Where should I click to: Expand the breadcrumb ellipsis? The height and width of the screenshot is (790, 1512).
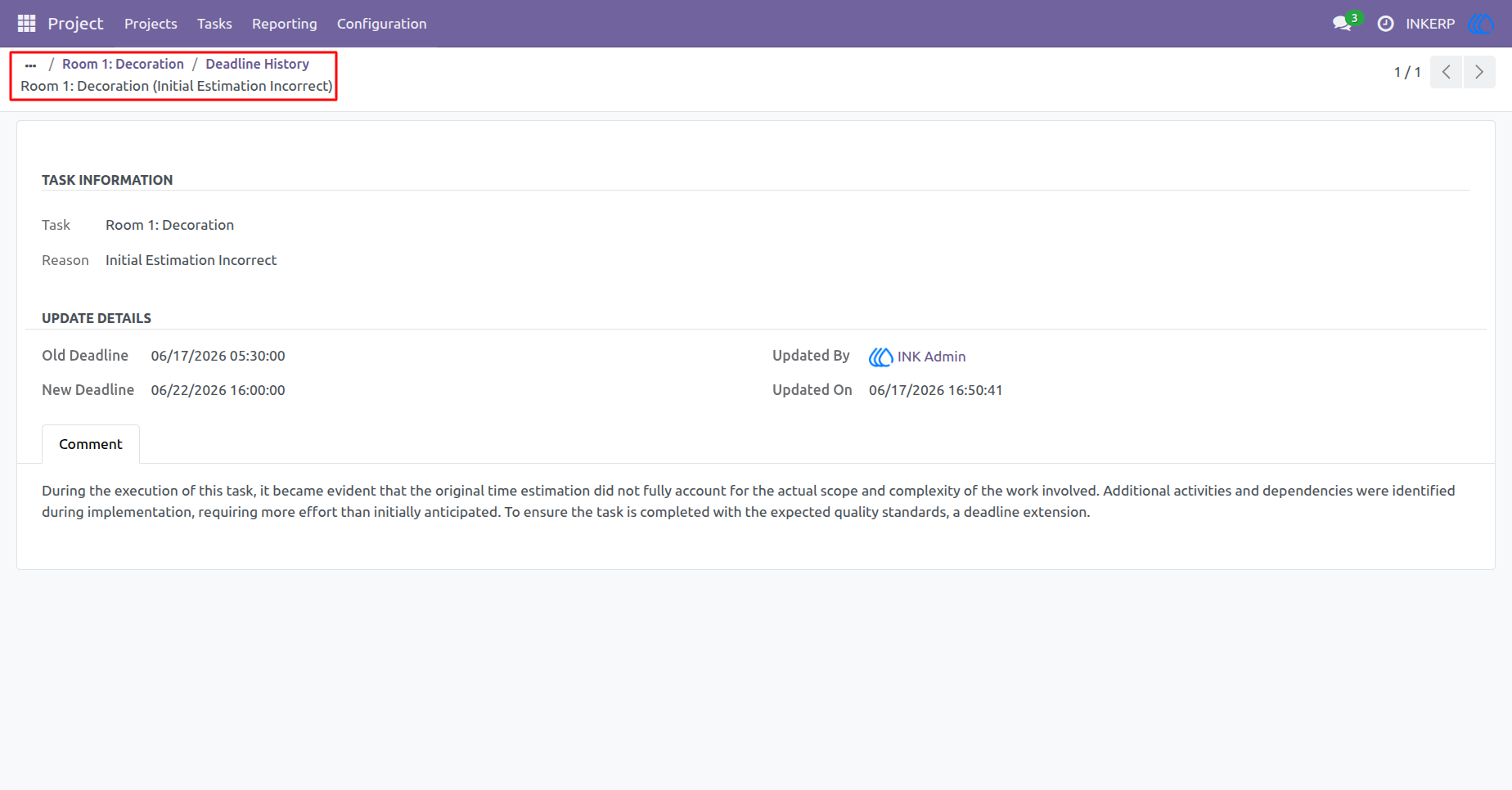[x=30, y=65]
